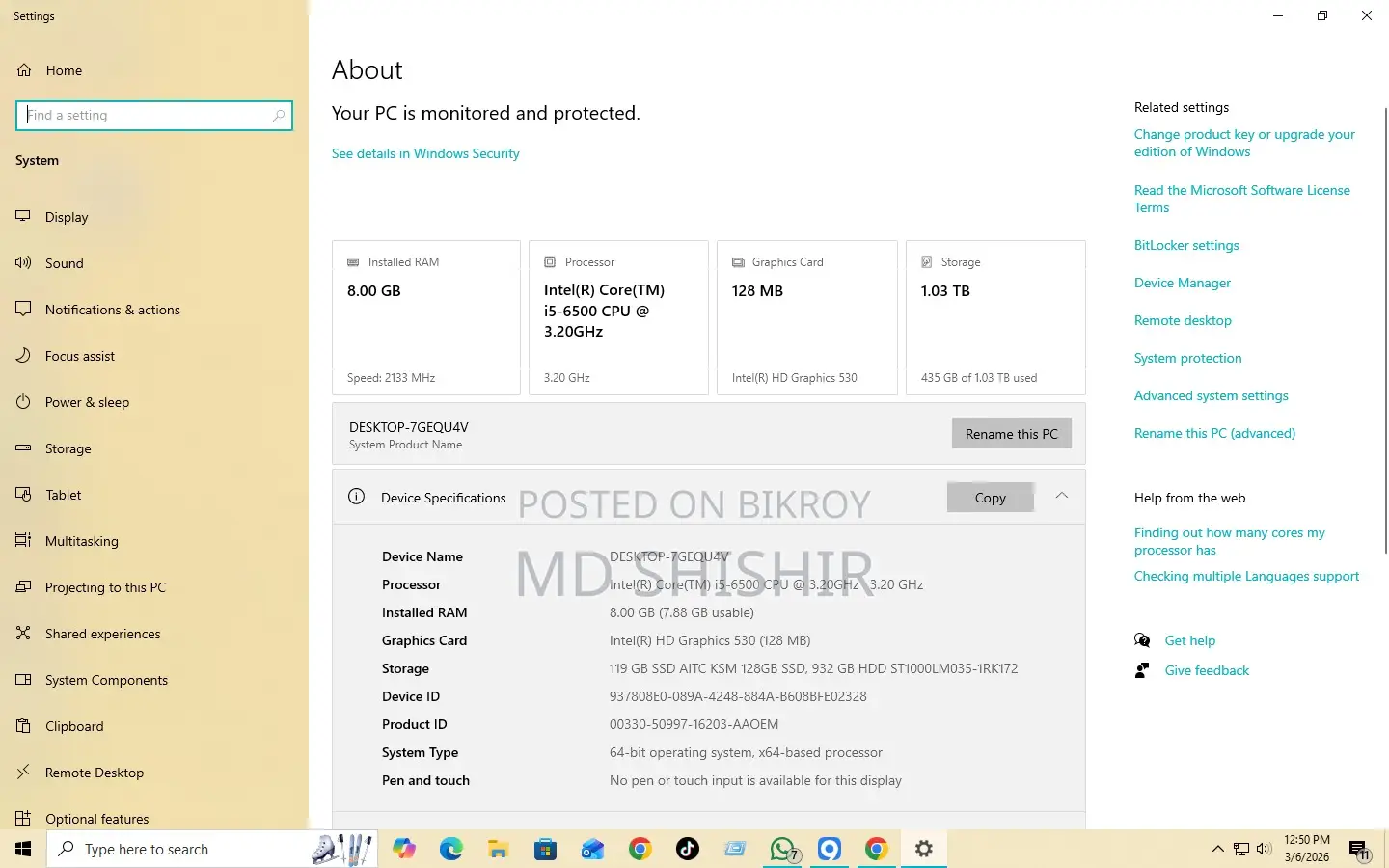1389x868 pixels.
Task: Click the Installed RAM 8.00 GB card
Action: [426, 317]
